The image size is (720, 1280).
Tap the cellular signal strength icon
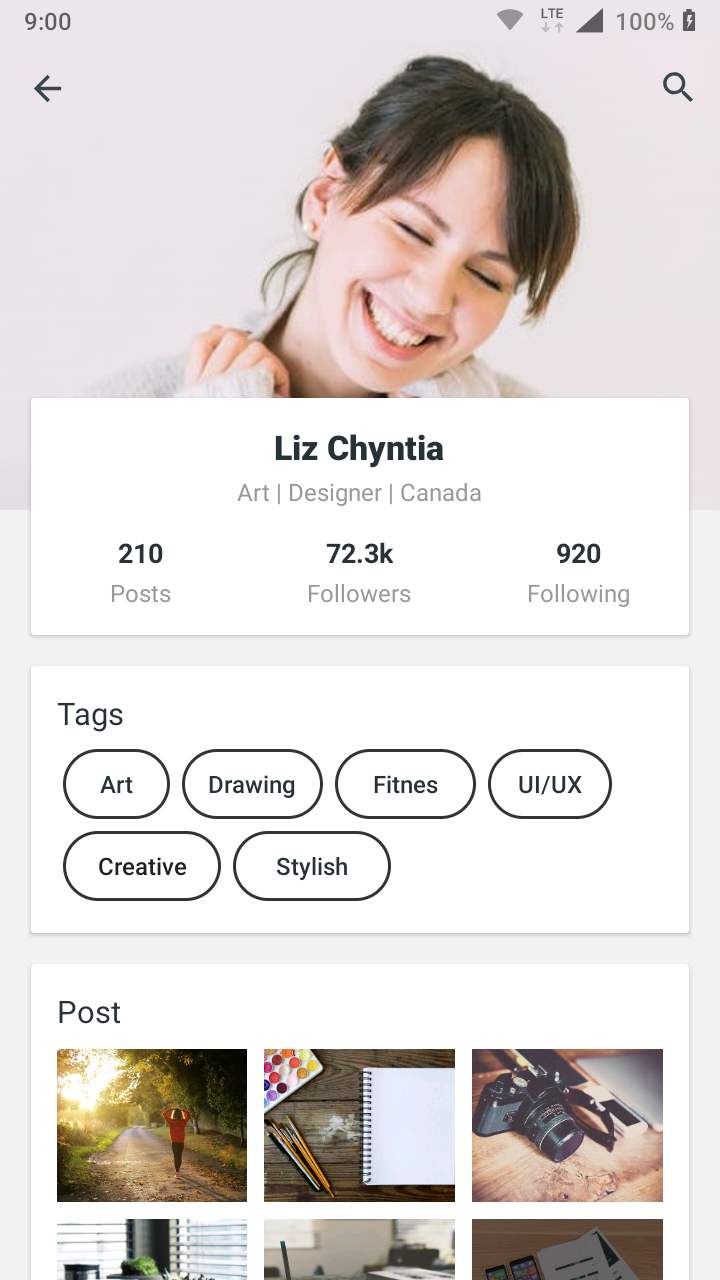[x=590, y=21]
